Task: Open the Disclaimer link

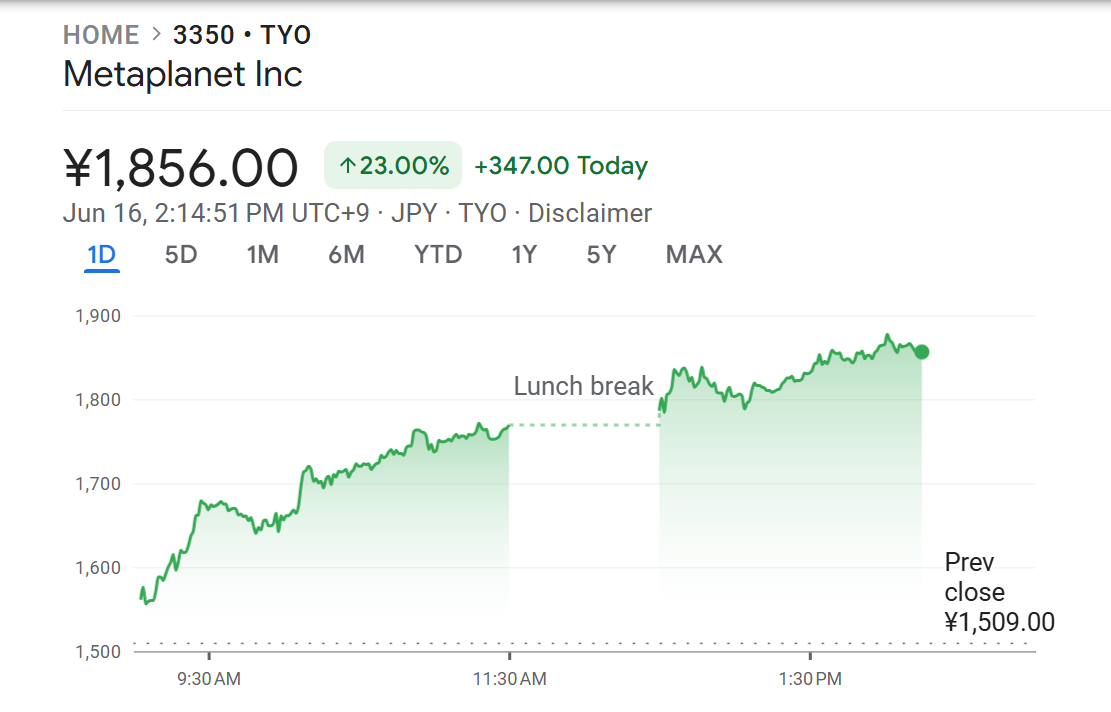Action: pyautogui.click(x=590, y=213)
